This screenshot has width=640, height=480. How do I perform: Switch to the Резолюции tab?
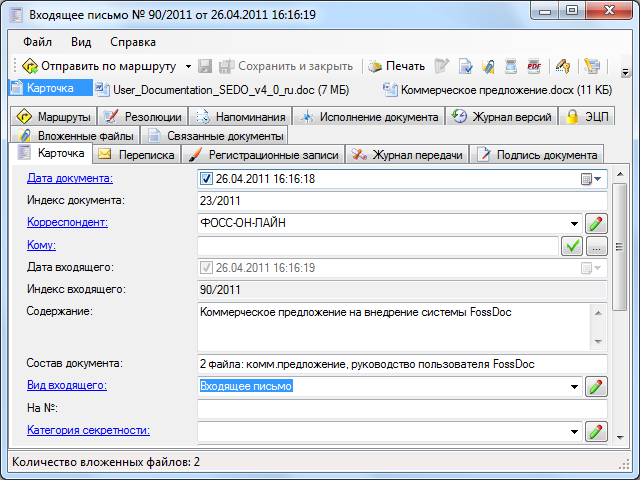point(142,117)
